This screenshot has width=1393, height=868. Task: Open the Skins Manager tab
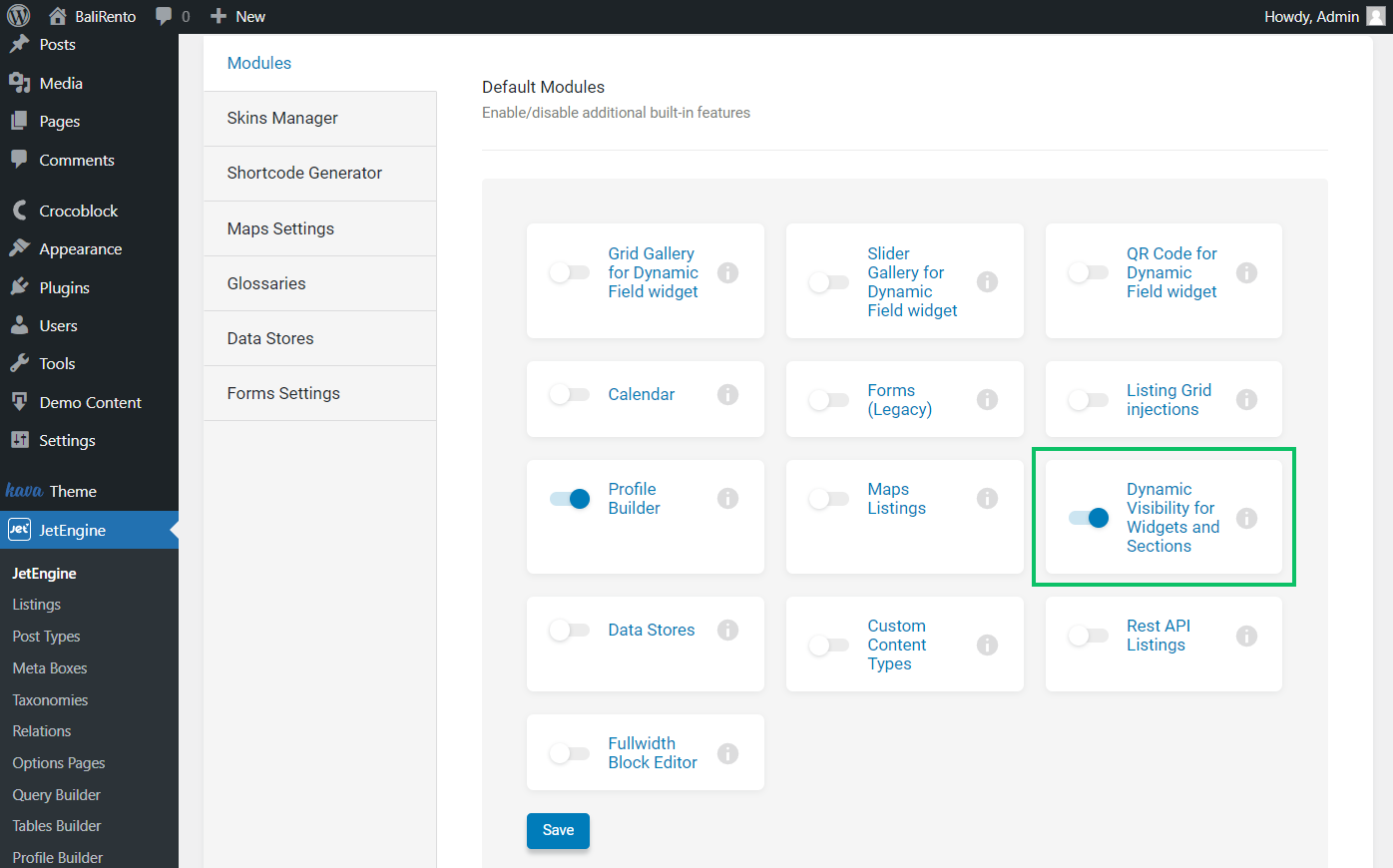pos(319,118)
